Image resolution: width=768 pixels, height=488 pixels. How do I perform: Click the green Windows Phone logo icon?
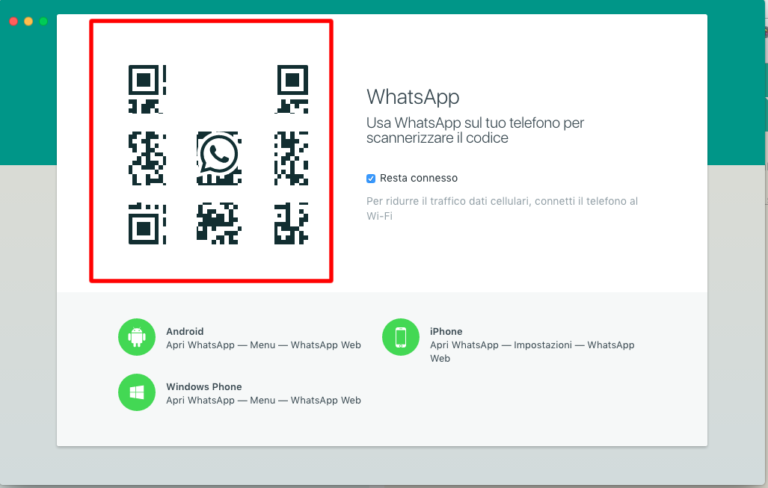pyautogui.click(x=137, y=392)
